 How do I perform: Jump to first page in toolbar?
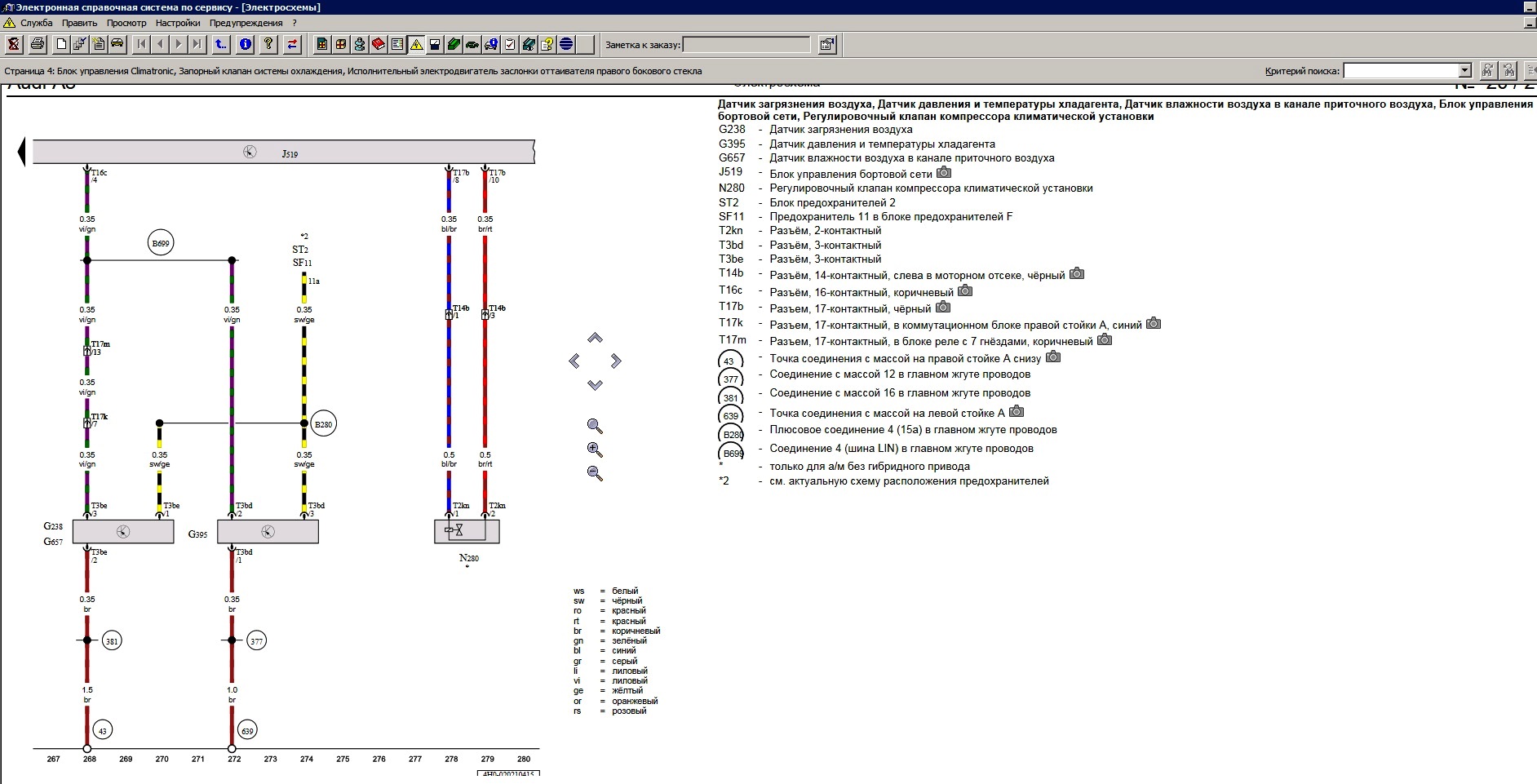(x=141, y=44)
